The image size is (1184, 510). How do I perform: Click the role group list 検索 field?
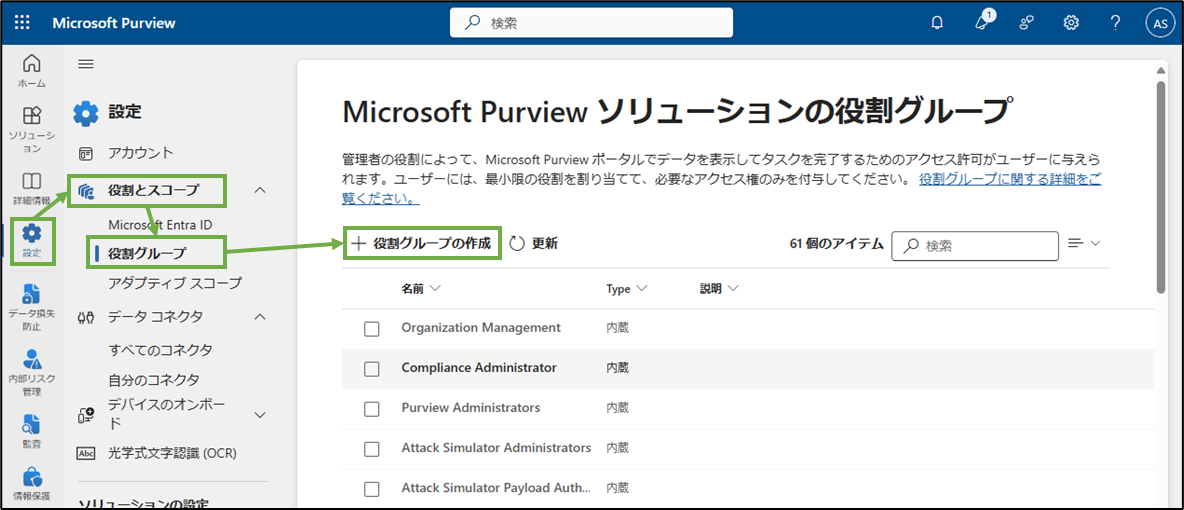(x=975, y=246)
